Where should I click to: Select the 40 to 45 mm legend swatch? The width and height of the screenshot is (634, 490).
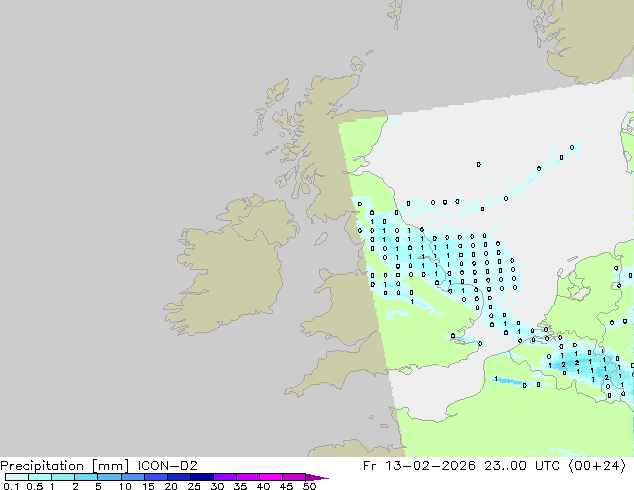[273, 478]
